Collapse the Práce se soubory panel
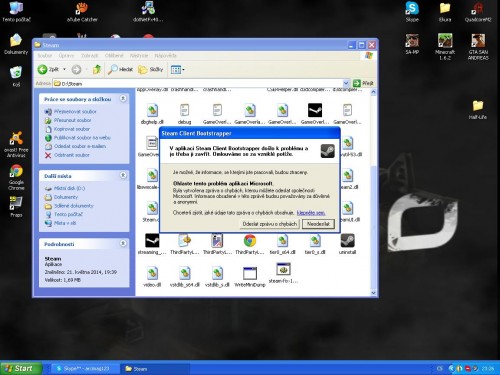Image resolution: width=500 pixels, height=375 pixels. pos(123,99)
